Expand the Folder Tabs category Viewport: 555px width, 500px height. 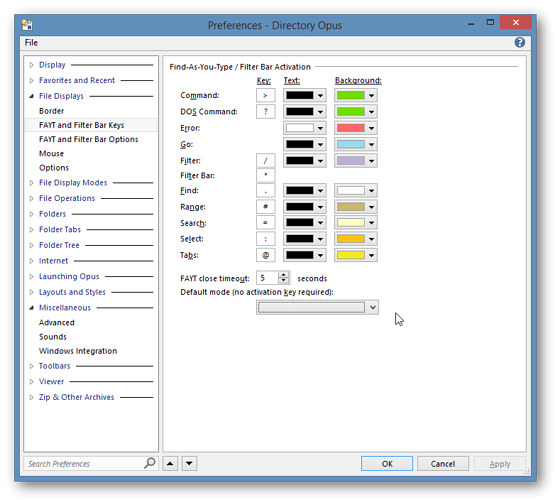(32, 229)
